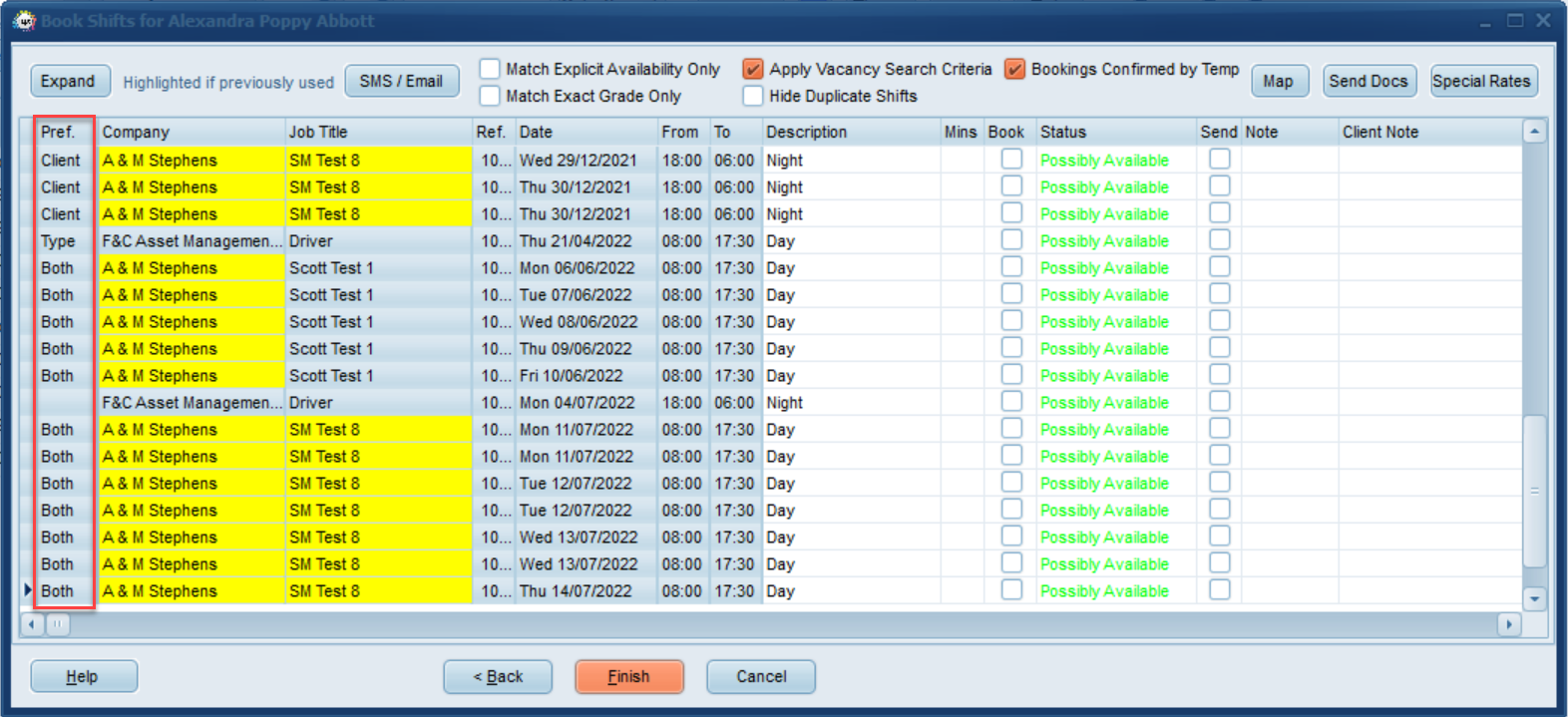Go to previous step with Back button
The width and height of the screenshot is (1568, 717).
point(498,676)
